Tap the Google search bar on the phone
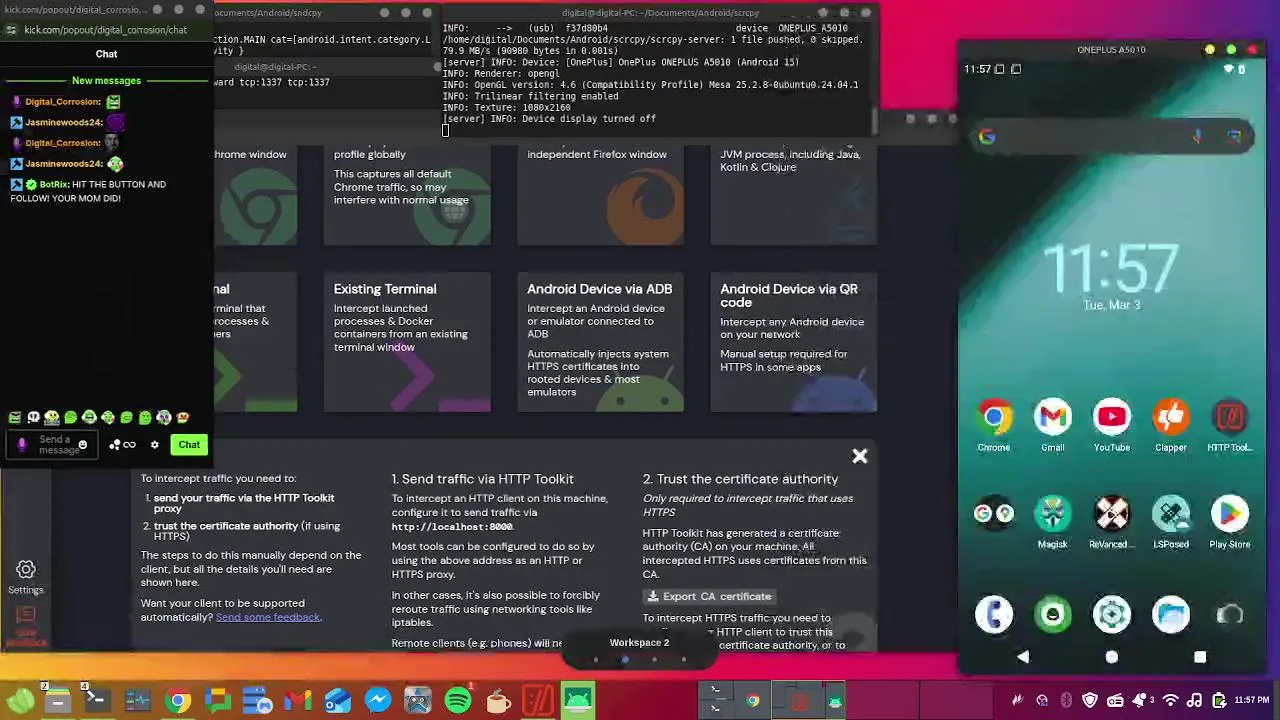1280x720 pixels. [x=1111, y=137]
